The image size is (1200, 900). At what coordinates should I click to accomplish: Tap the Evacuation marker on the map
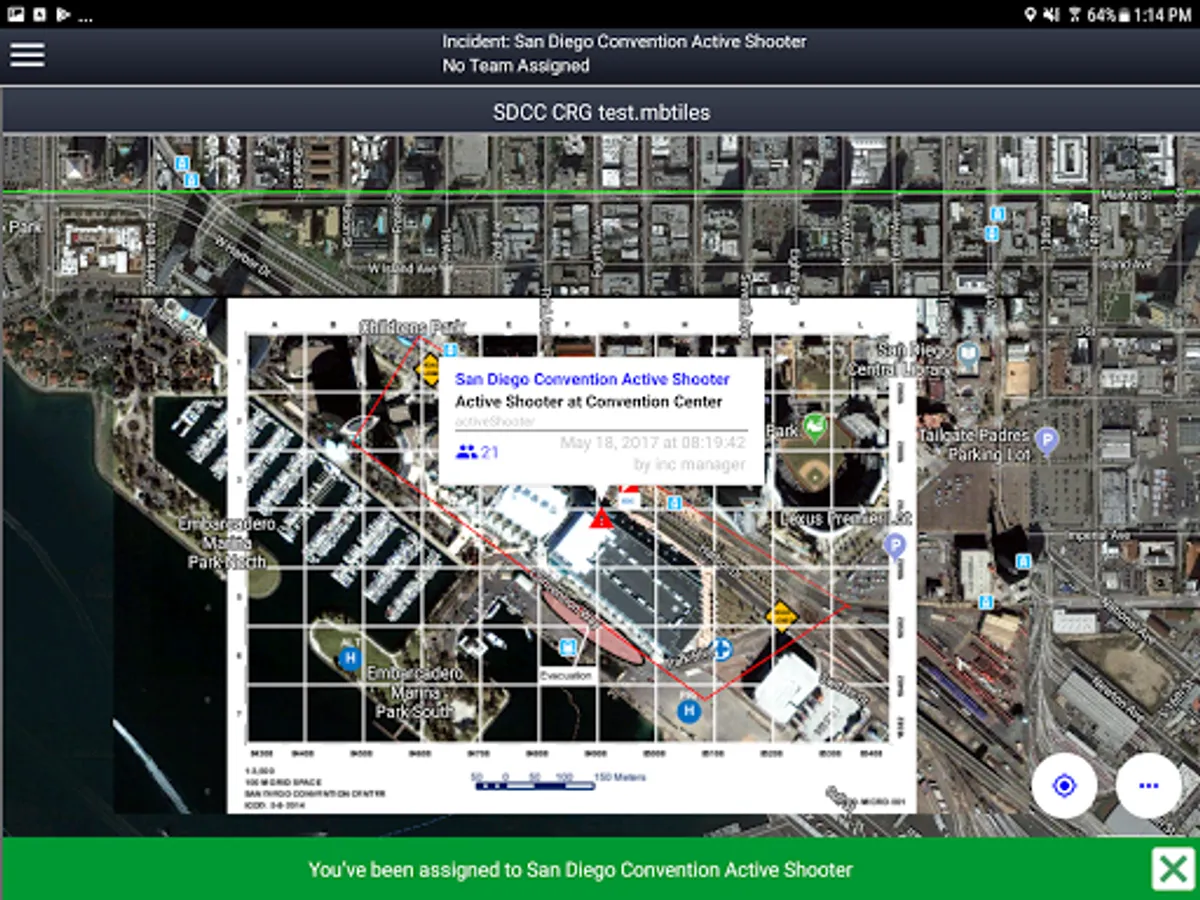pyautogui.click(x=568, y=648)
